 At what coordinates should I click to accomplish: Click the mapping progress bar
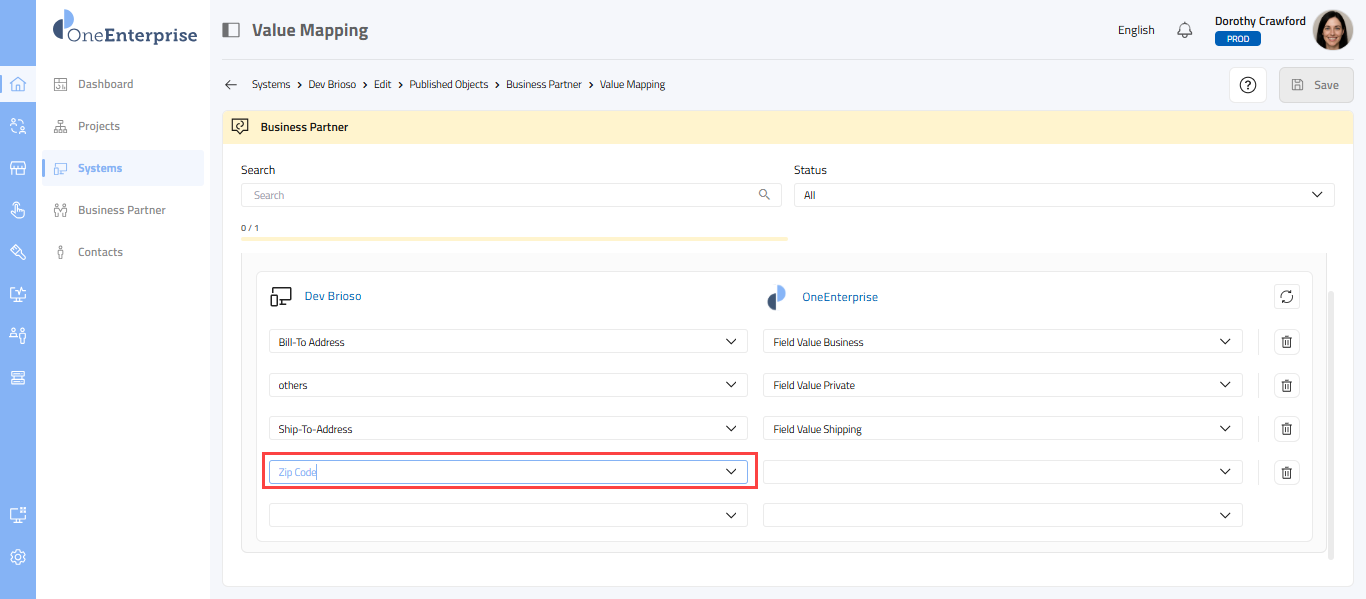pyautogui.click(x=514, y=239)
